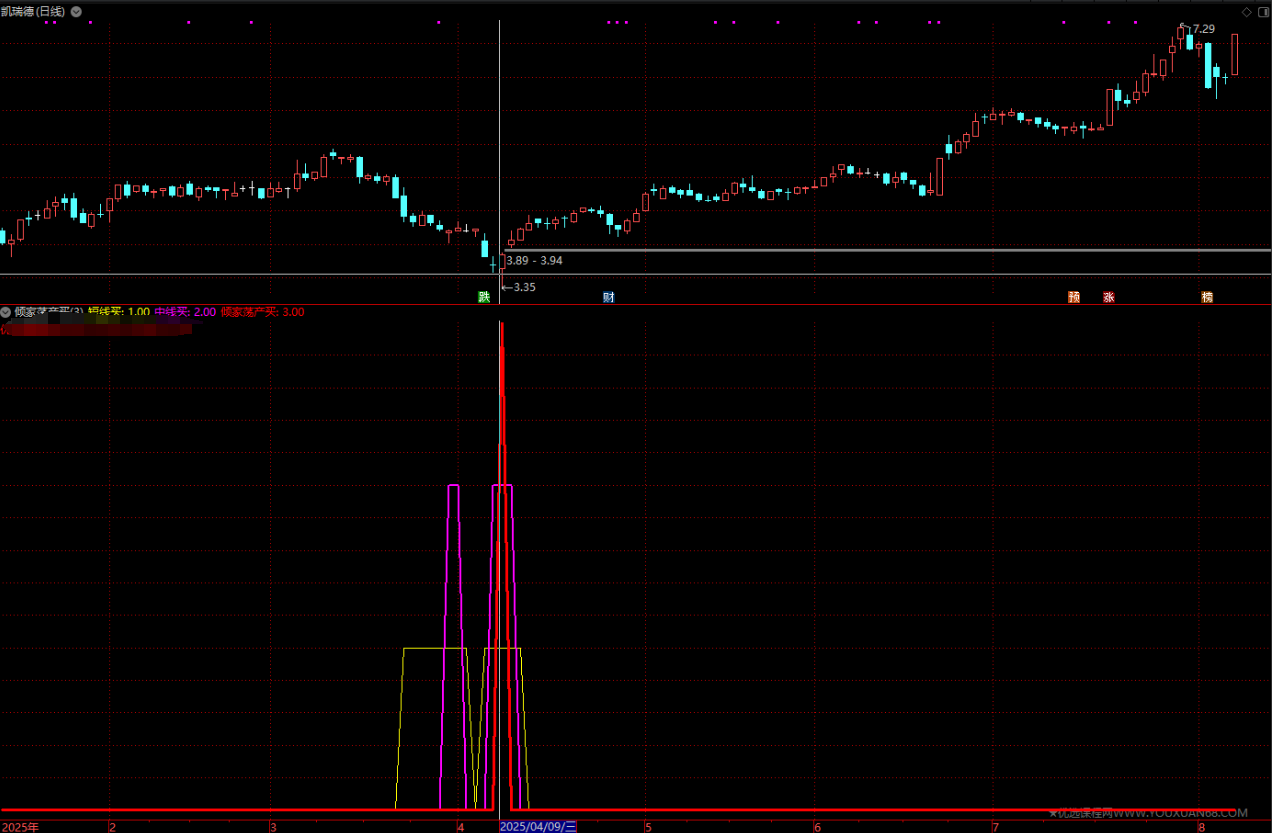Click the diamond icon at top right

tap(1246, 12)
